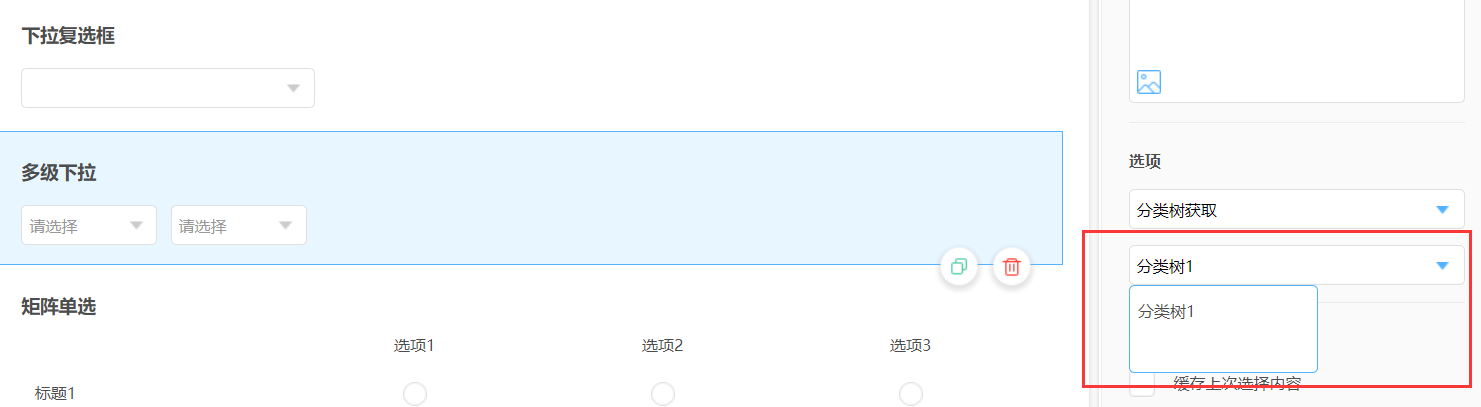
Task: Click the 选项3 column header
Action: pos(911,346)
